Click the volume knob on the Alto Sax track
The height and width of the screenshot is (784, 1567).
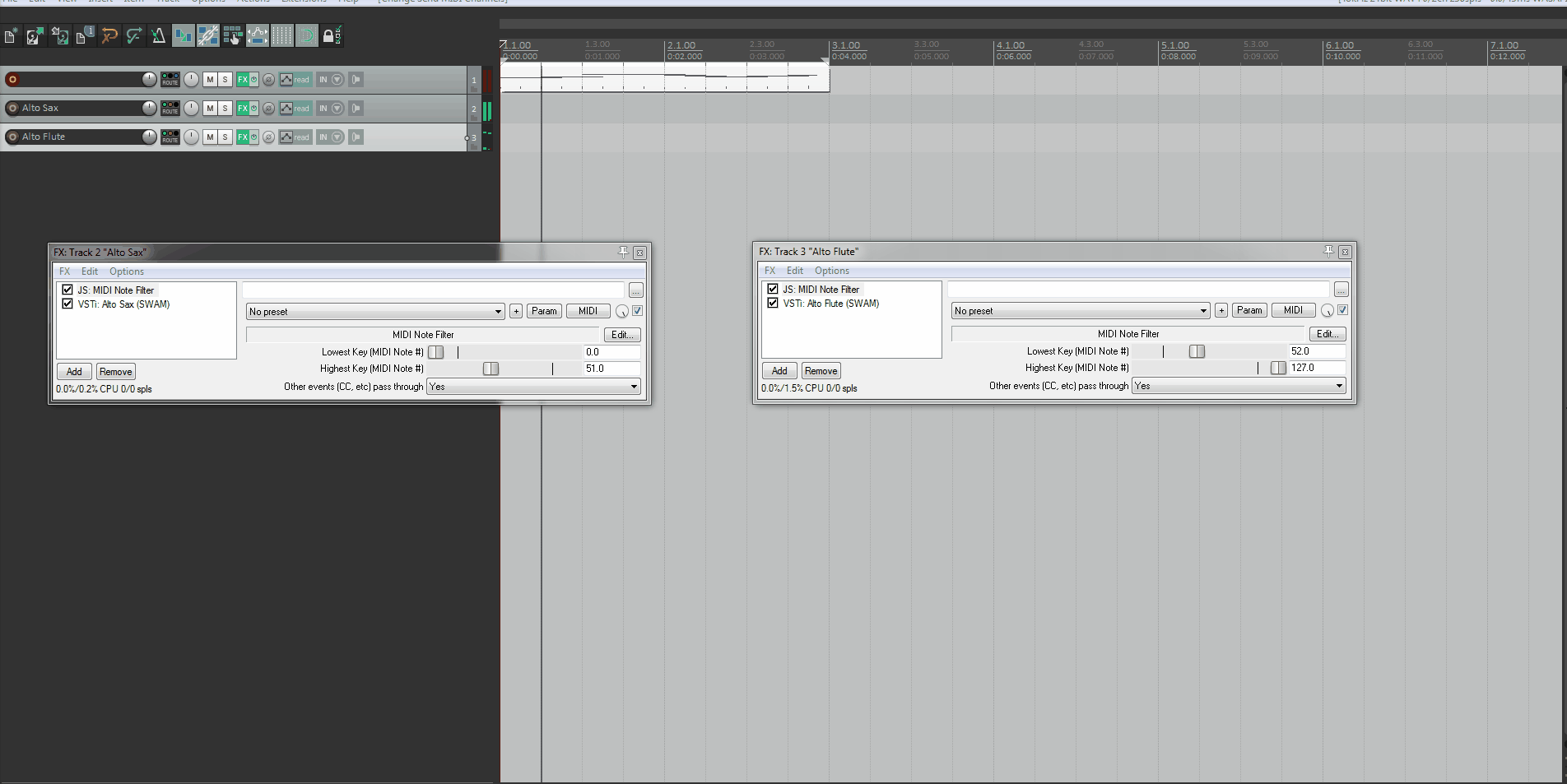click(149, 108)
